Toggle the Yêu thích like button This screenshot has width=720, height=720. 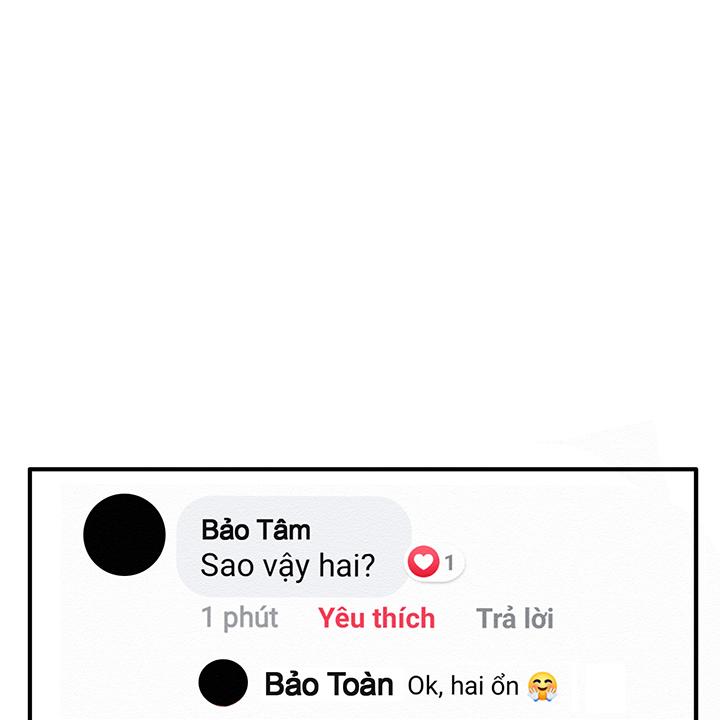(377, 618)
